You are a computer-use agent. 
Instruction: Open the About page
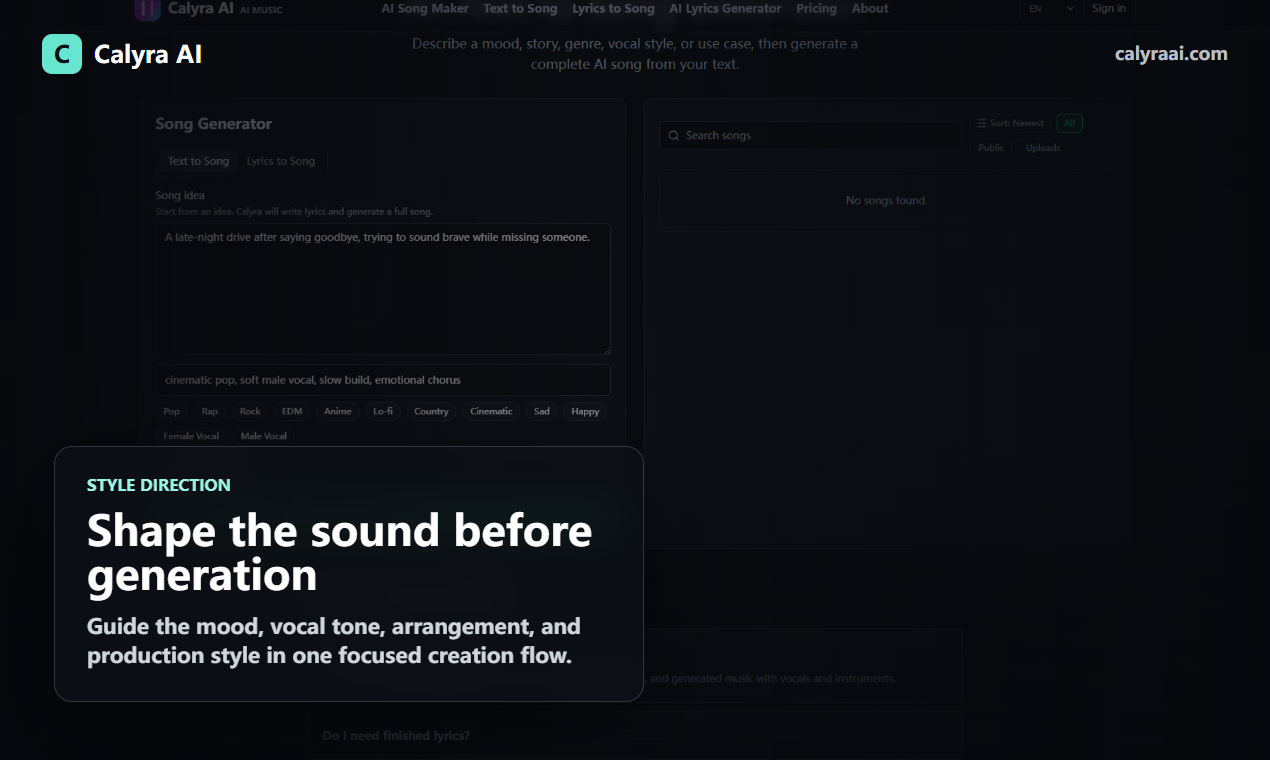coord(870,8)
